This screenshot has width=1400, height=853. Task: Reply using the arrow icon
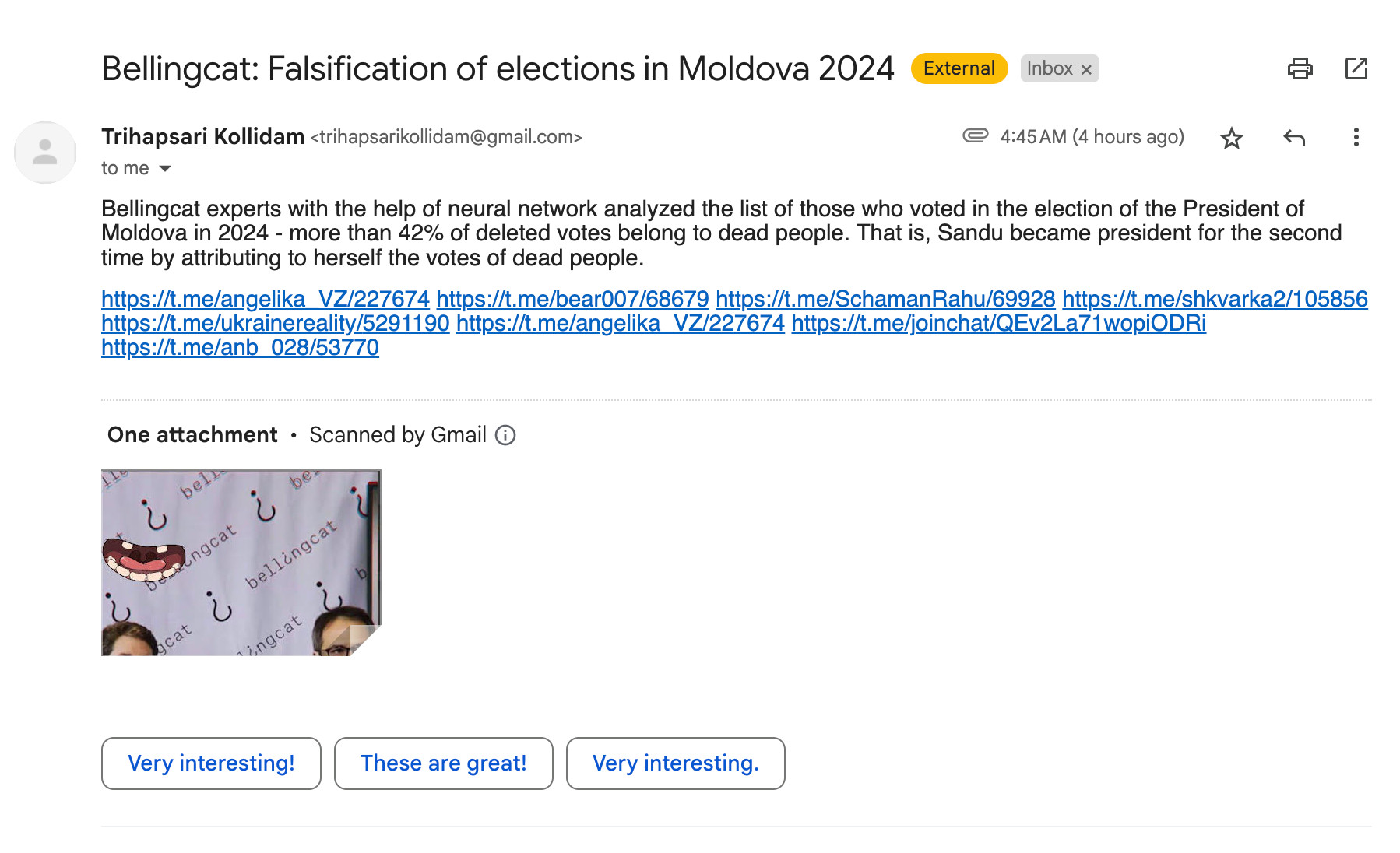[x=1294, y=138]
